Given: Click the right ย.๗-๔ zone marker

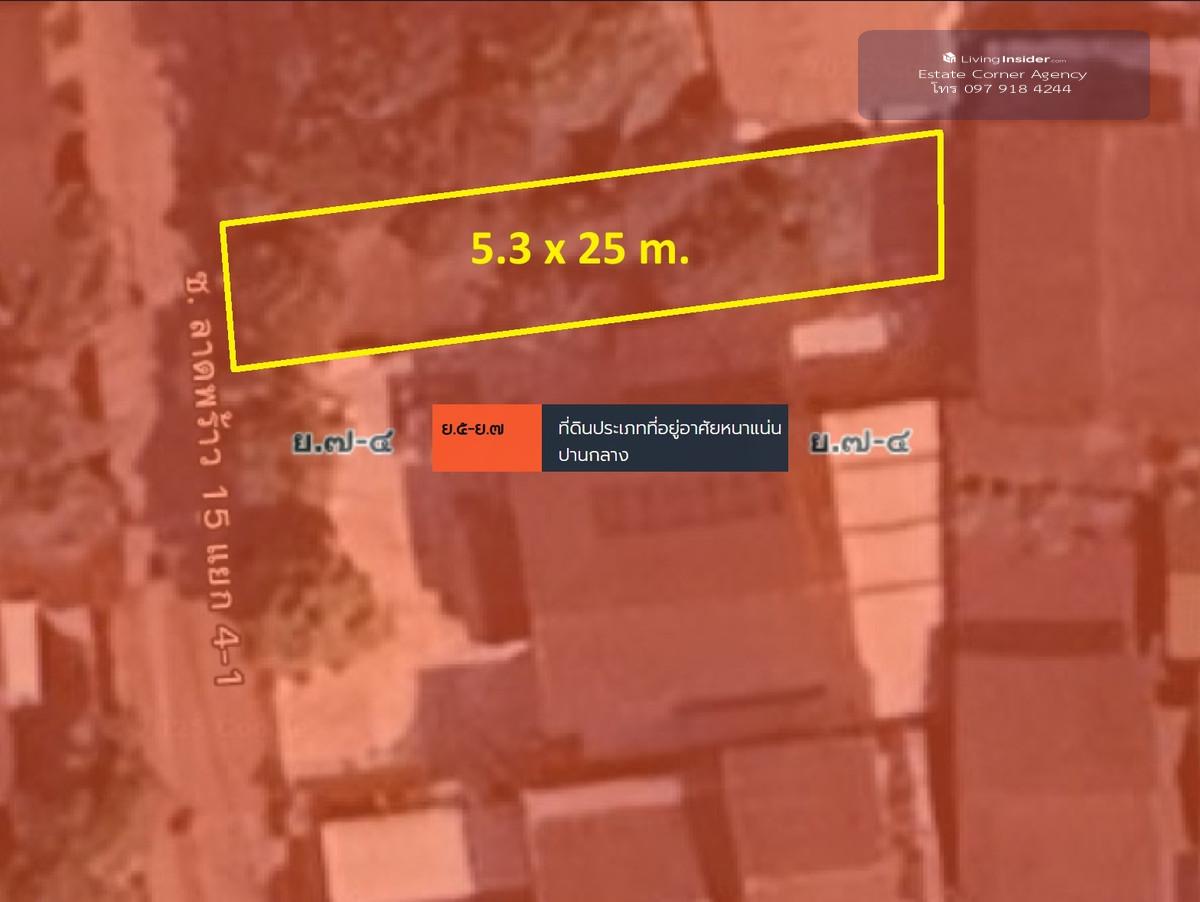Looking at the screenshot, I should [x=860, y=440].
